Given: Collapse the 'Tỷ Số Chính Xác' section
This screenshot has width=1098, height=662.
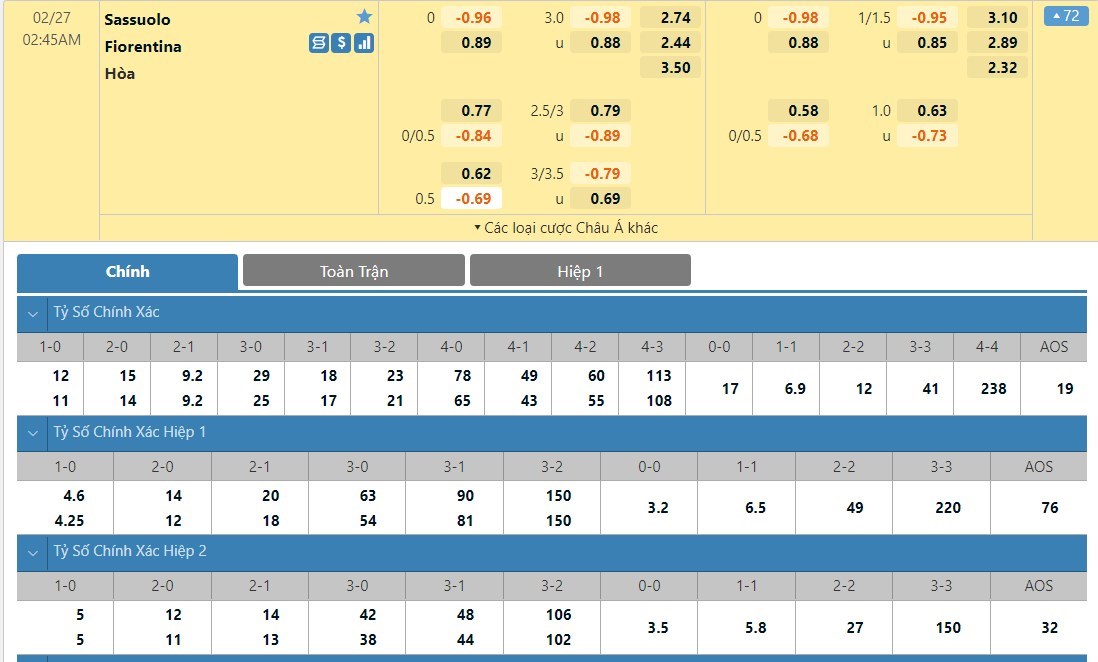Looking at the screenshot, I should pos(33,313).
